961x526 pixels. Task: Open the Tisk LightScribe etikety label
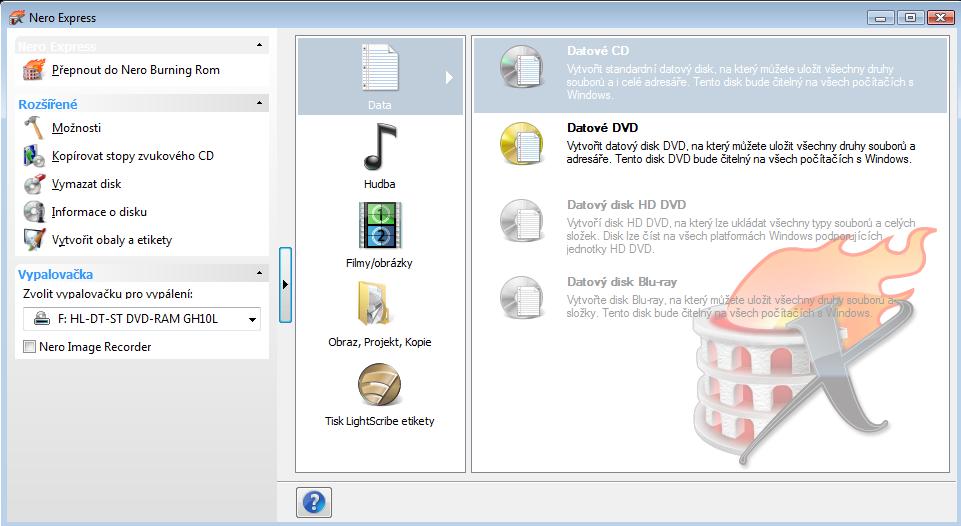pos(379,421)
